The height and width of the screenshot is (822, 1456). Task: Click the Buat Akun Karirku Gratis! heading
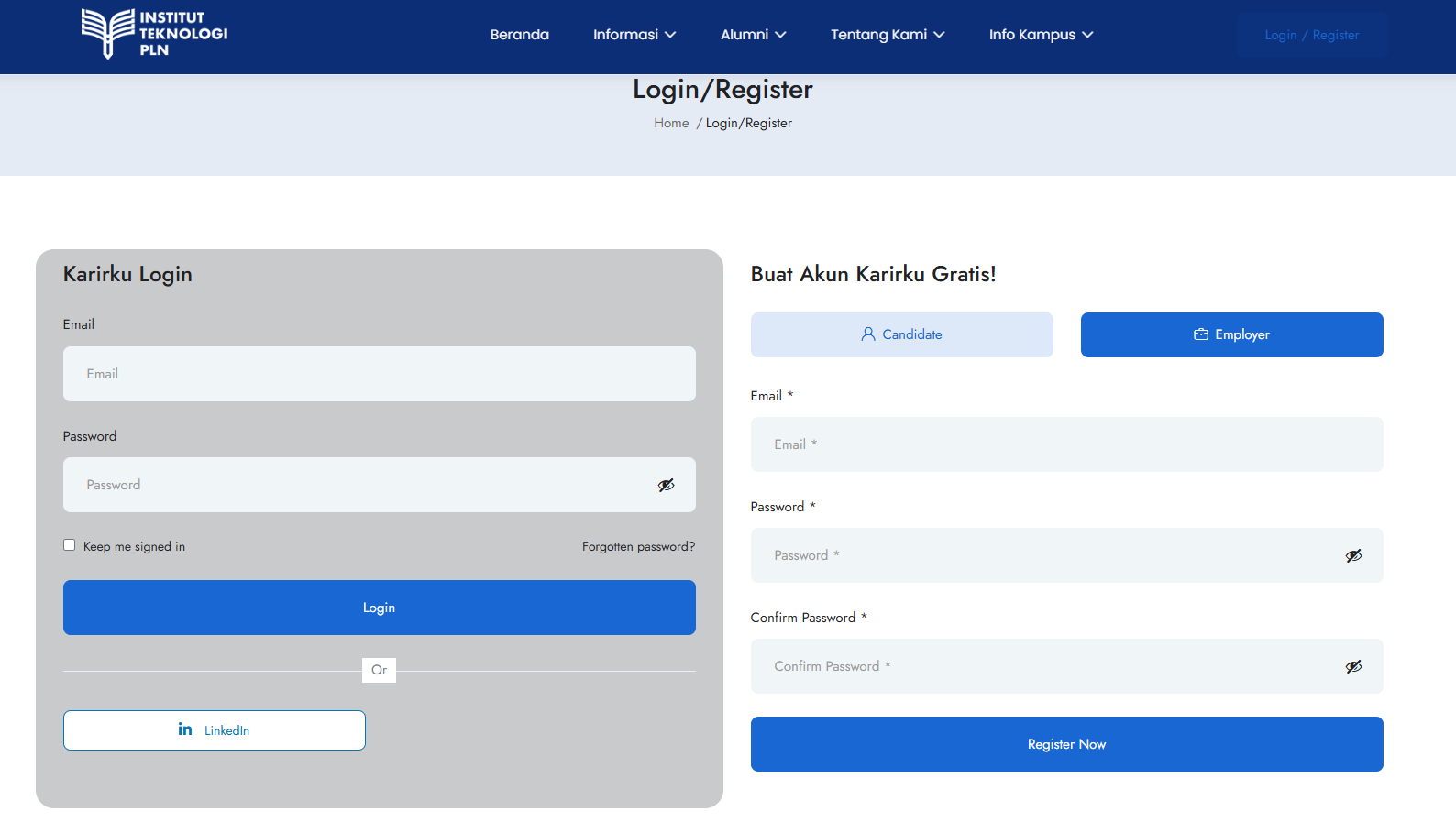pos(874,274)
